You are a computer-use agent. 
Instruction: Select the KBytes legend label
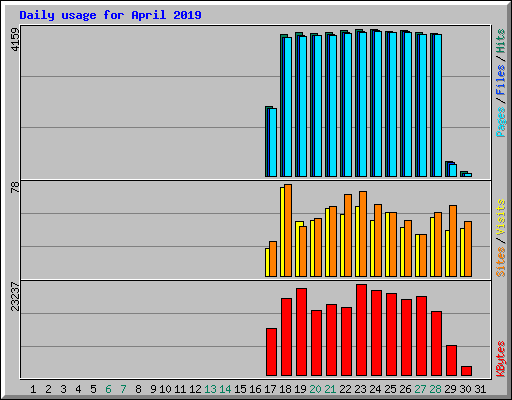[x=501, y=359]
